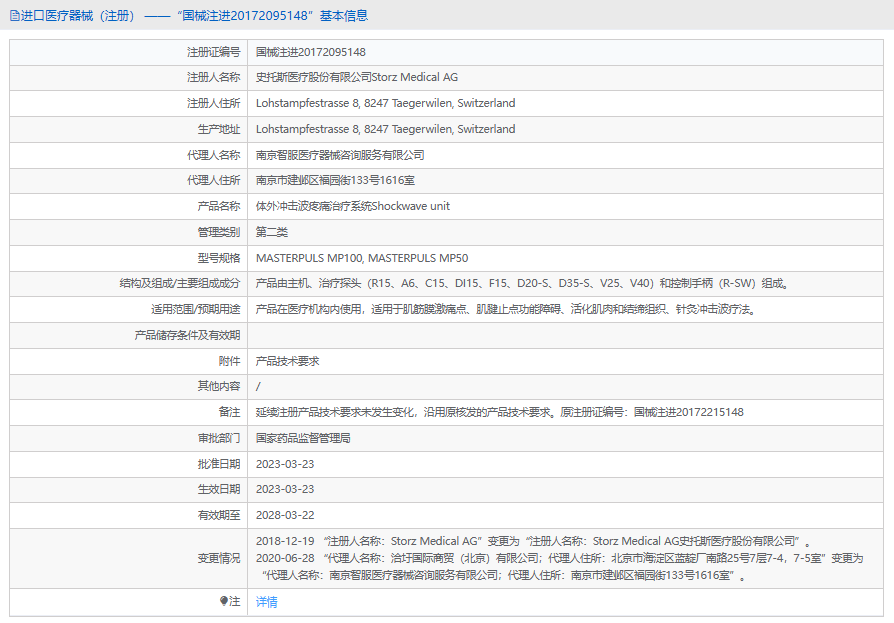Click the 2018-12-19 change record line
The height and width of the screenshot is (623, 894).
click(533, 541)
